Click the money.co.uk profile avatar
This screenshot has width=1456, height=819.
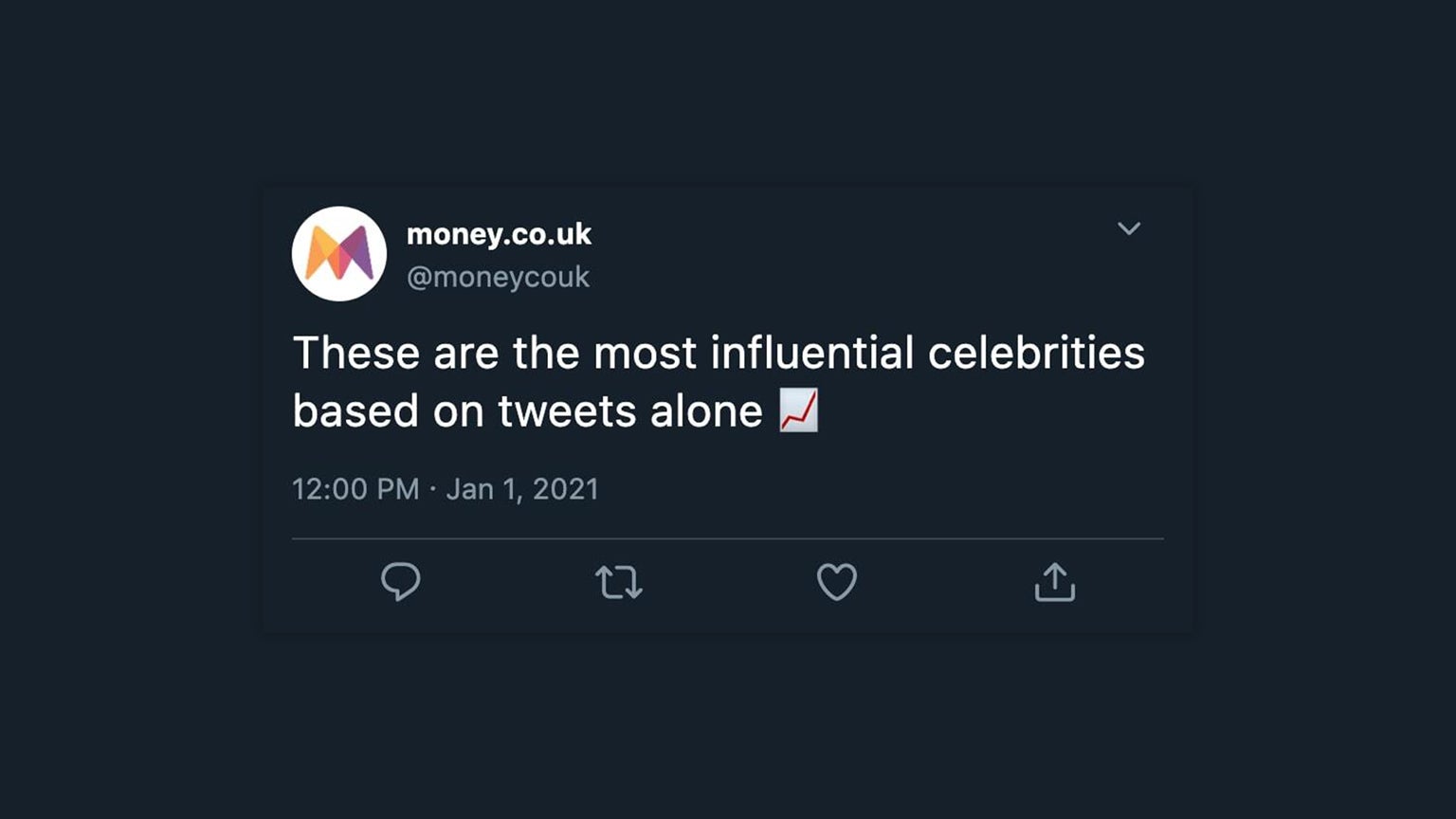point(338,253)
